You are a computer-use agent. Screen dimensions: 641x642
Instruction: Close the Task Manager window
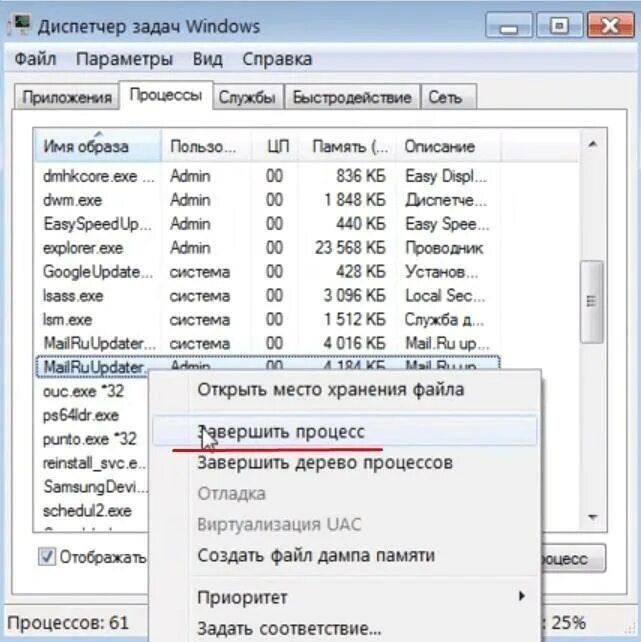click(x=610, y=25)
